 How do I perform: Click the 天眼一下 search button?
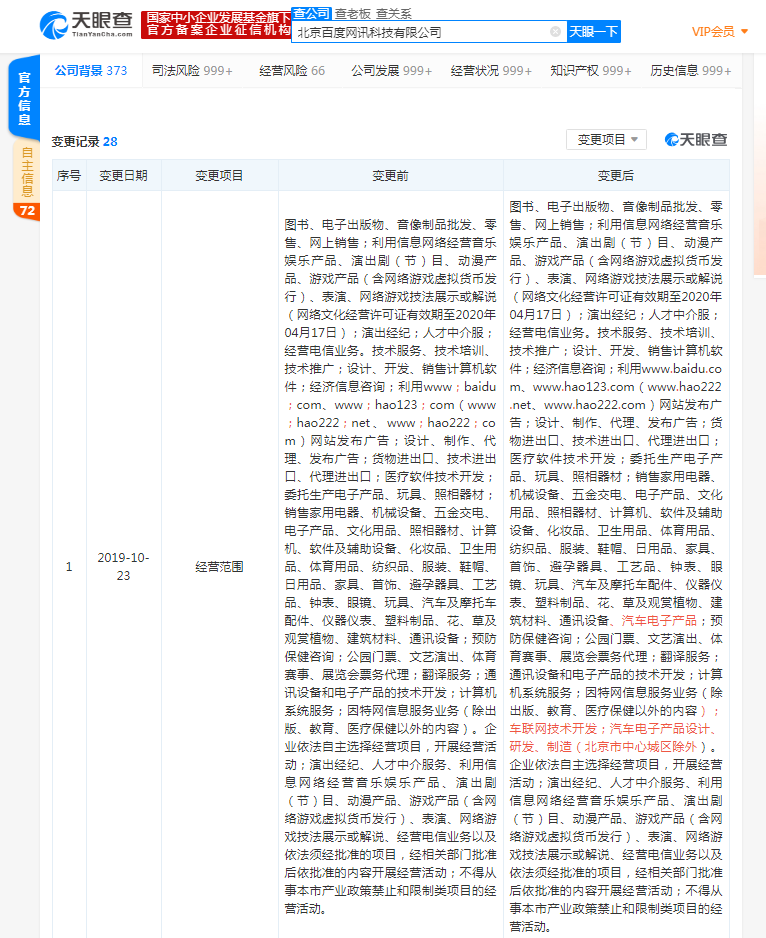(x=594, y=32)
